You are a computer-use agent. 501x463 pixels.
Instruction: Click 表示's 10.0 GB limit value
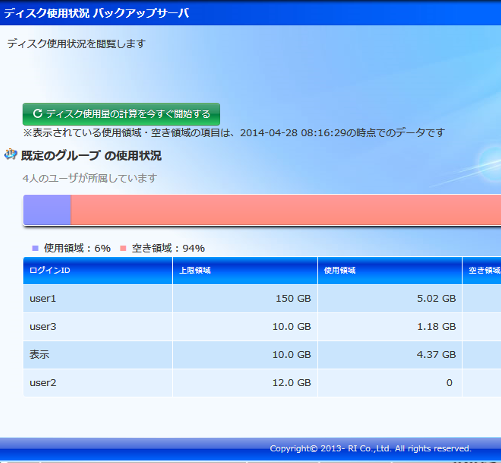point(292,354)
